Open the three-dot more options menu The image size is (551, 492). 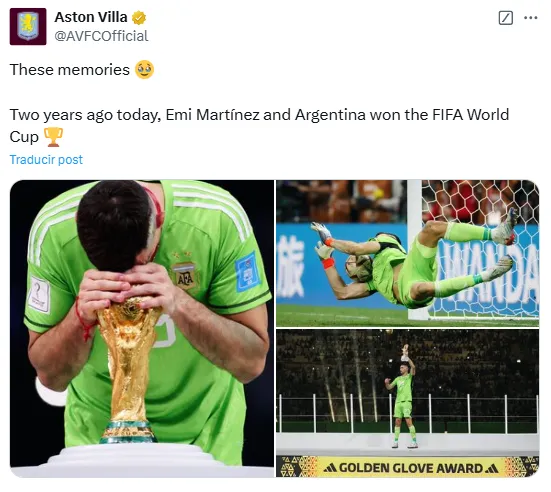[x=531, y=18]
